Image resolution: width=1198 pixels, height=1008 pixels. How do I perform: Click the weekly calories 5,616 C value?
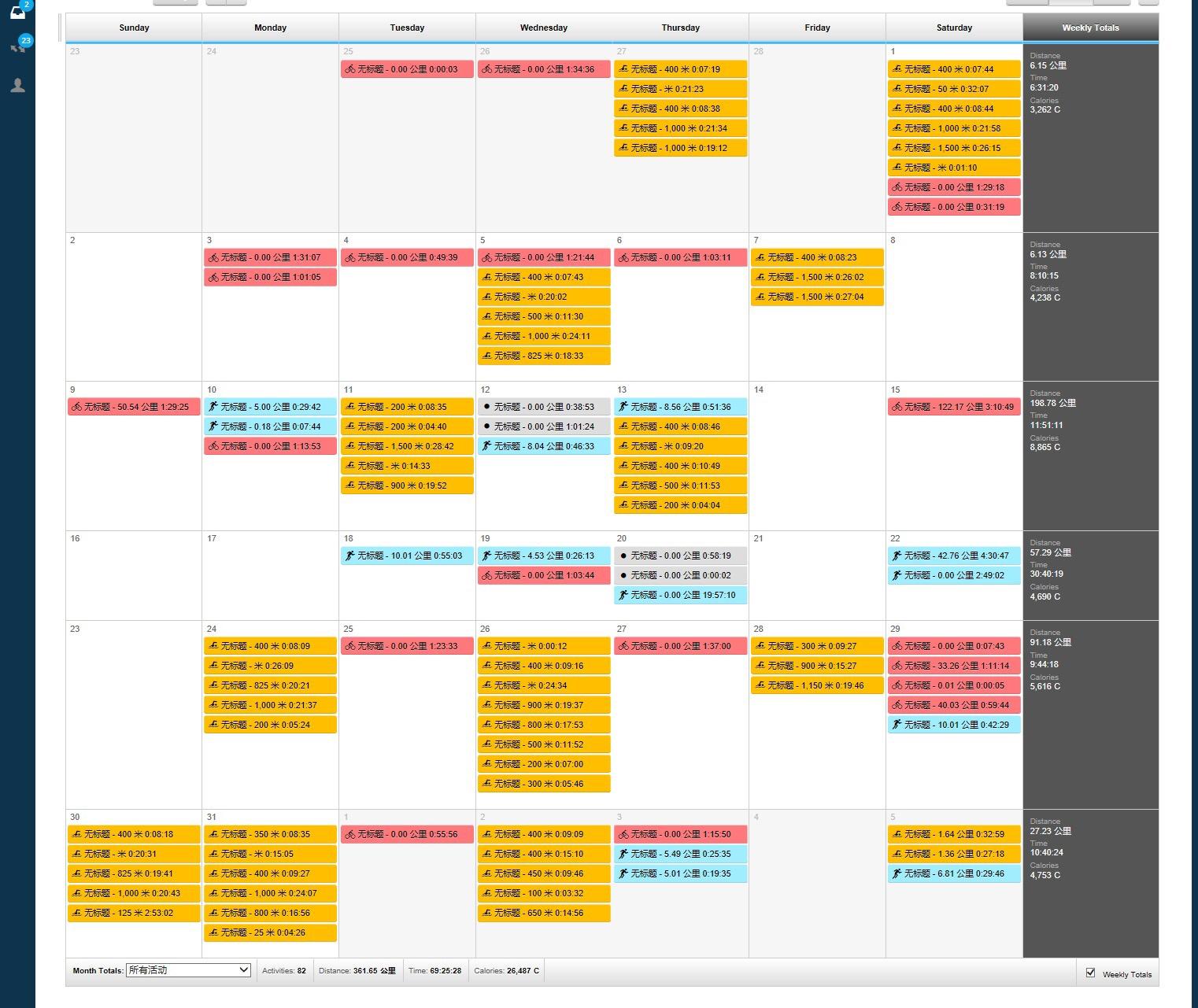click(1045, 686)
